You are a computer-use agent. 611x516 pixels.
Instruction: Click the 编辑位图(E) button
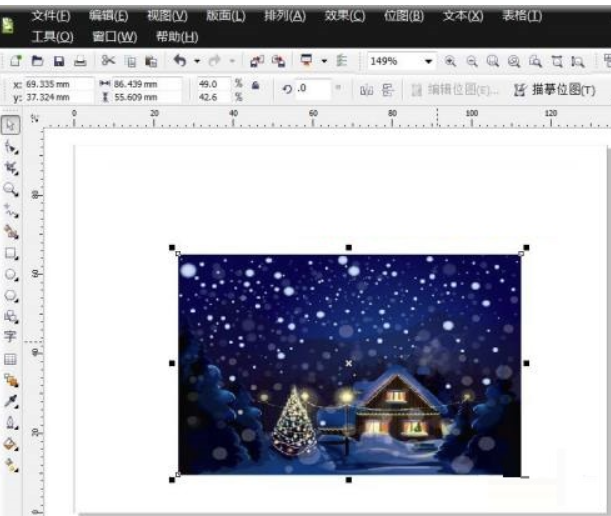click(455, 90)
